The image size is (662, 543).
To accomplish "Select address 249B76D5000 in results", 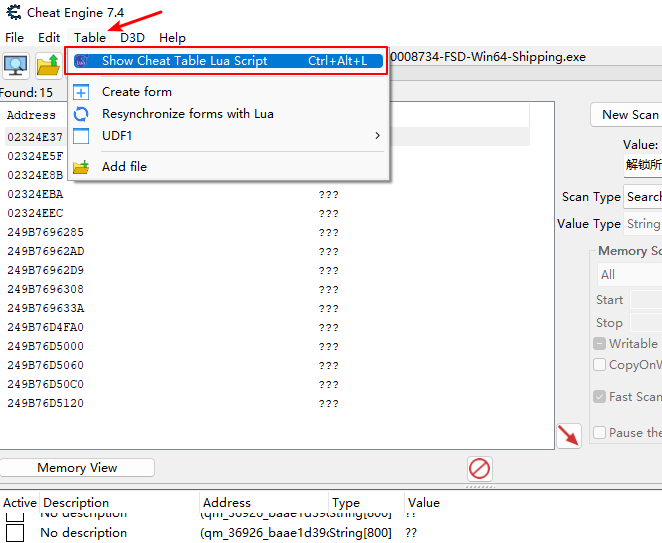I will click(46, 346).
